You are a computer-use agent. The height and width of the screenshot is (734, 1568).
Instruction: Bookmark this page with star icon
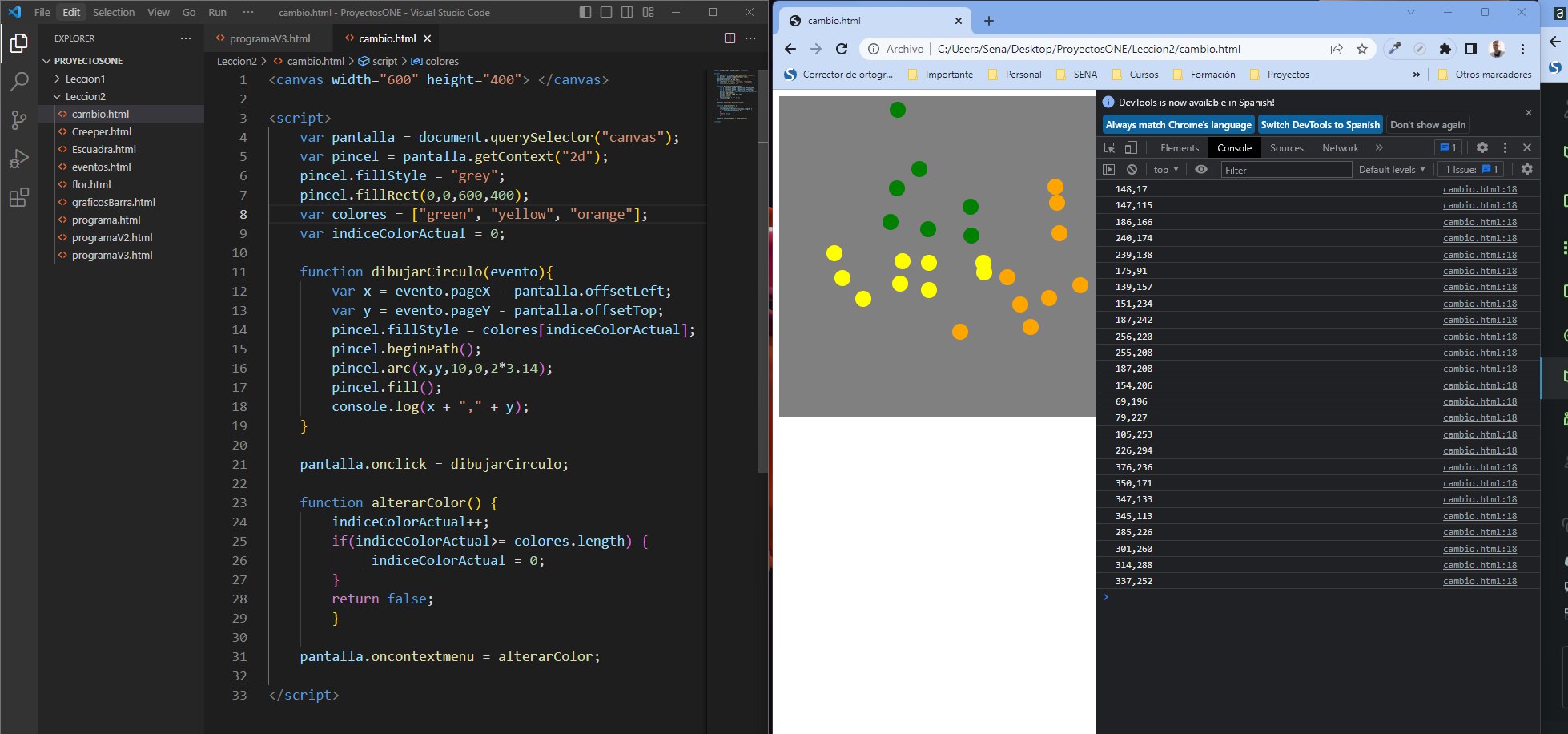pos(1362,49)
